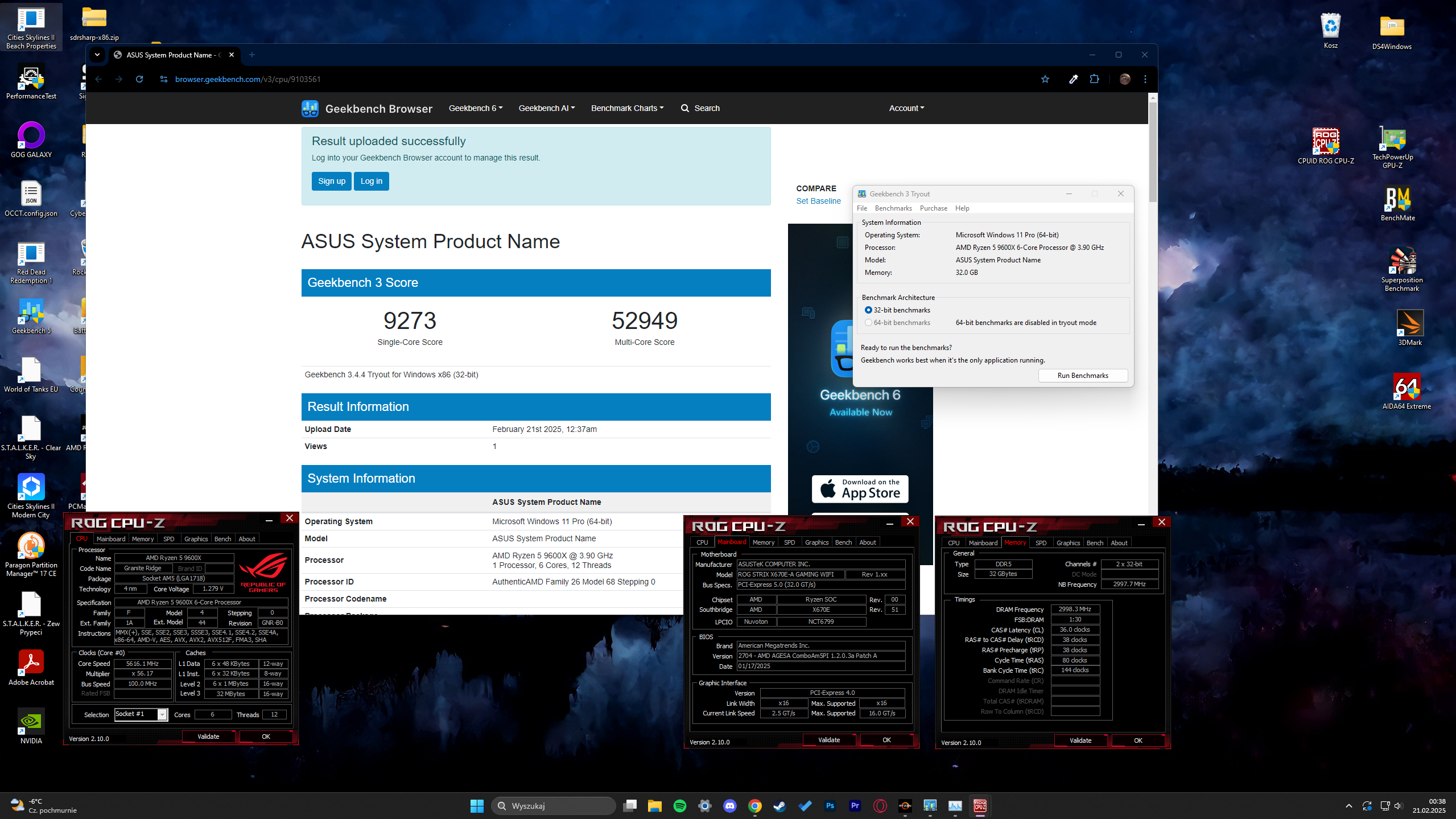Bookmark this page with the star icon
This screenshot has width=1456, height=819.
[1045, 79]
